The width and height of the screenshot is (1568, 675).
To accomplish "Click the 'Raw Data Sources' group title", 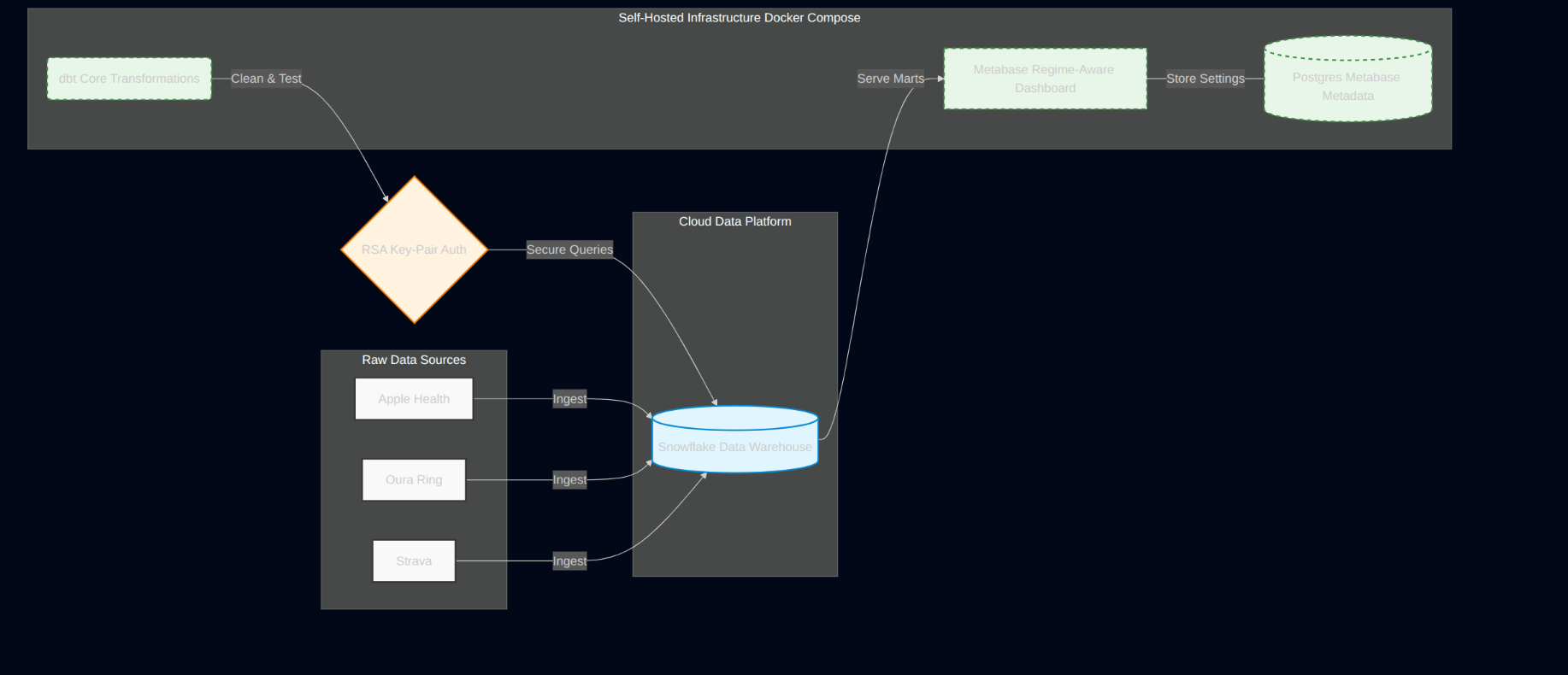I will tap(414, 360).
